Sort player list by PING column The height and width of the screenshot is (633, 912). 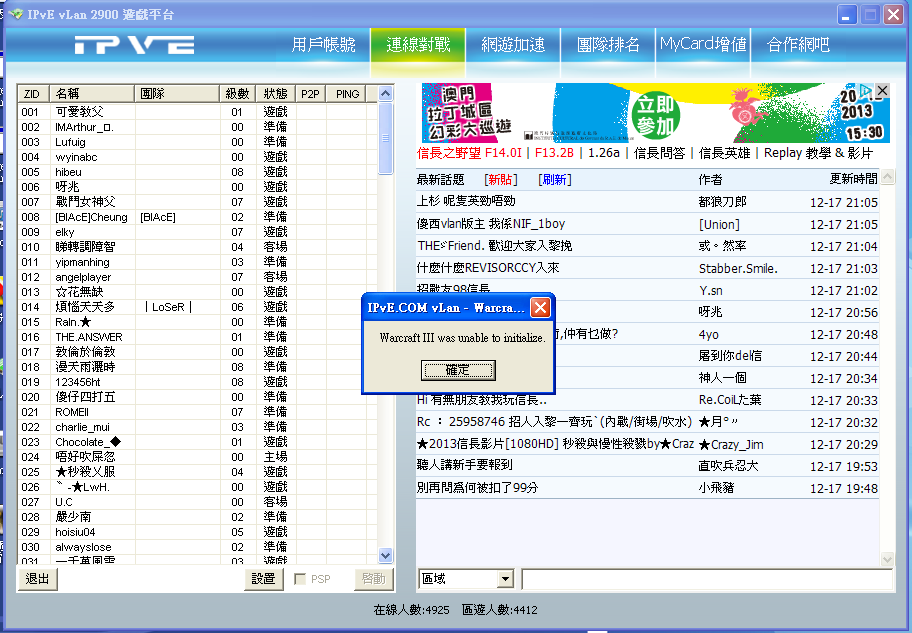click(347, 94)
